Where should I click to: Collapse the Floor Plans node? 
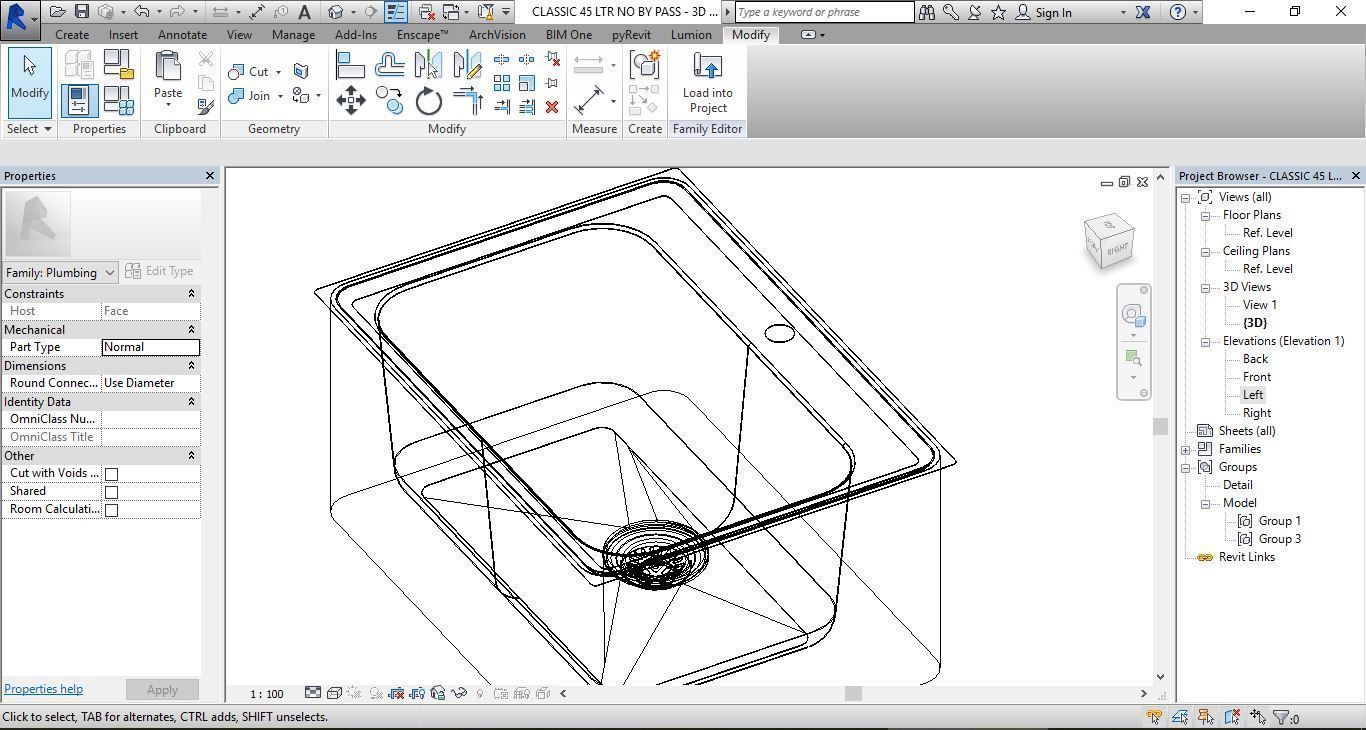coord(1206,216)
